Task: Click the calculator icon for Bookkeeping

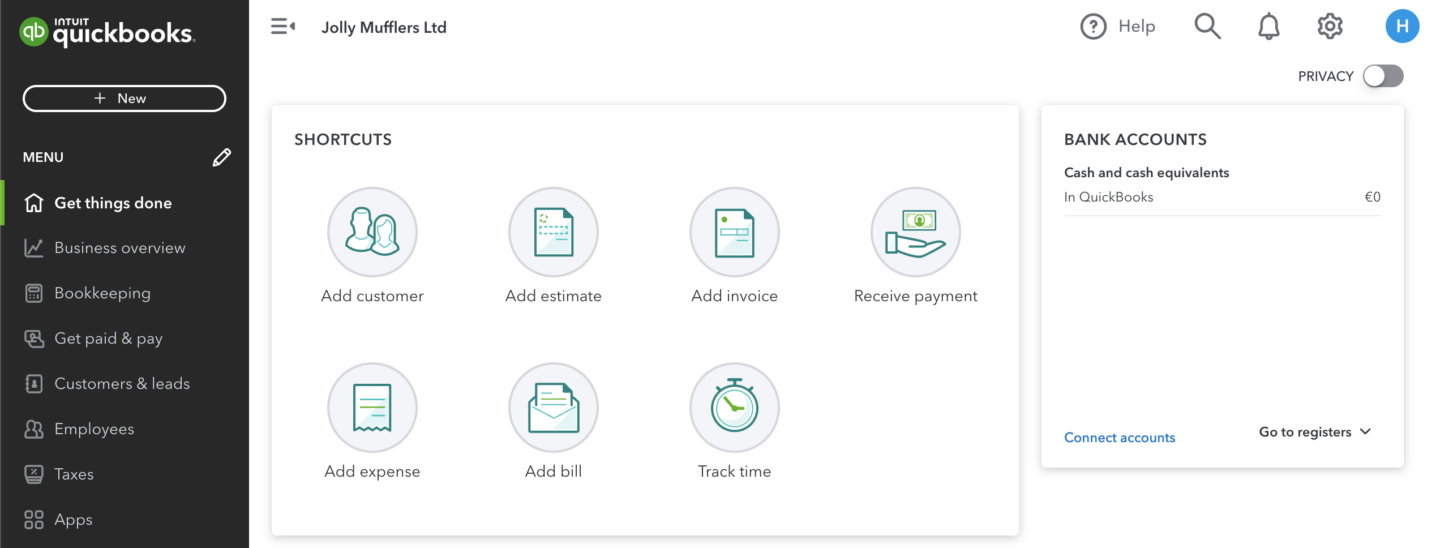Action: (x=34, y=293)
